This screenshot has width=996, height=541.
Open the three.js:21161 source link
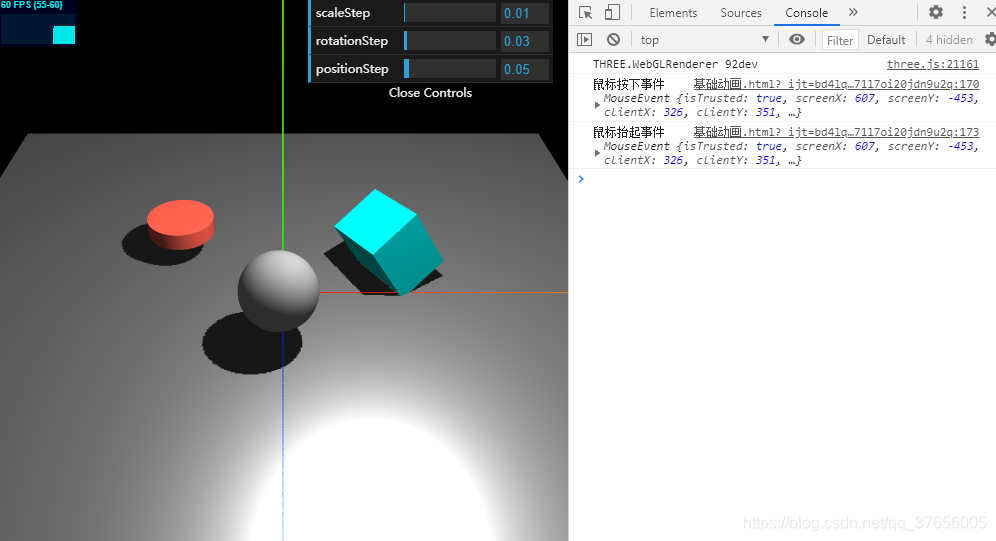(932, 64)
